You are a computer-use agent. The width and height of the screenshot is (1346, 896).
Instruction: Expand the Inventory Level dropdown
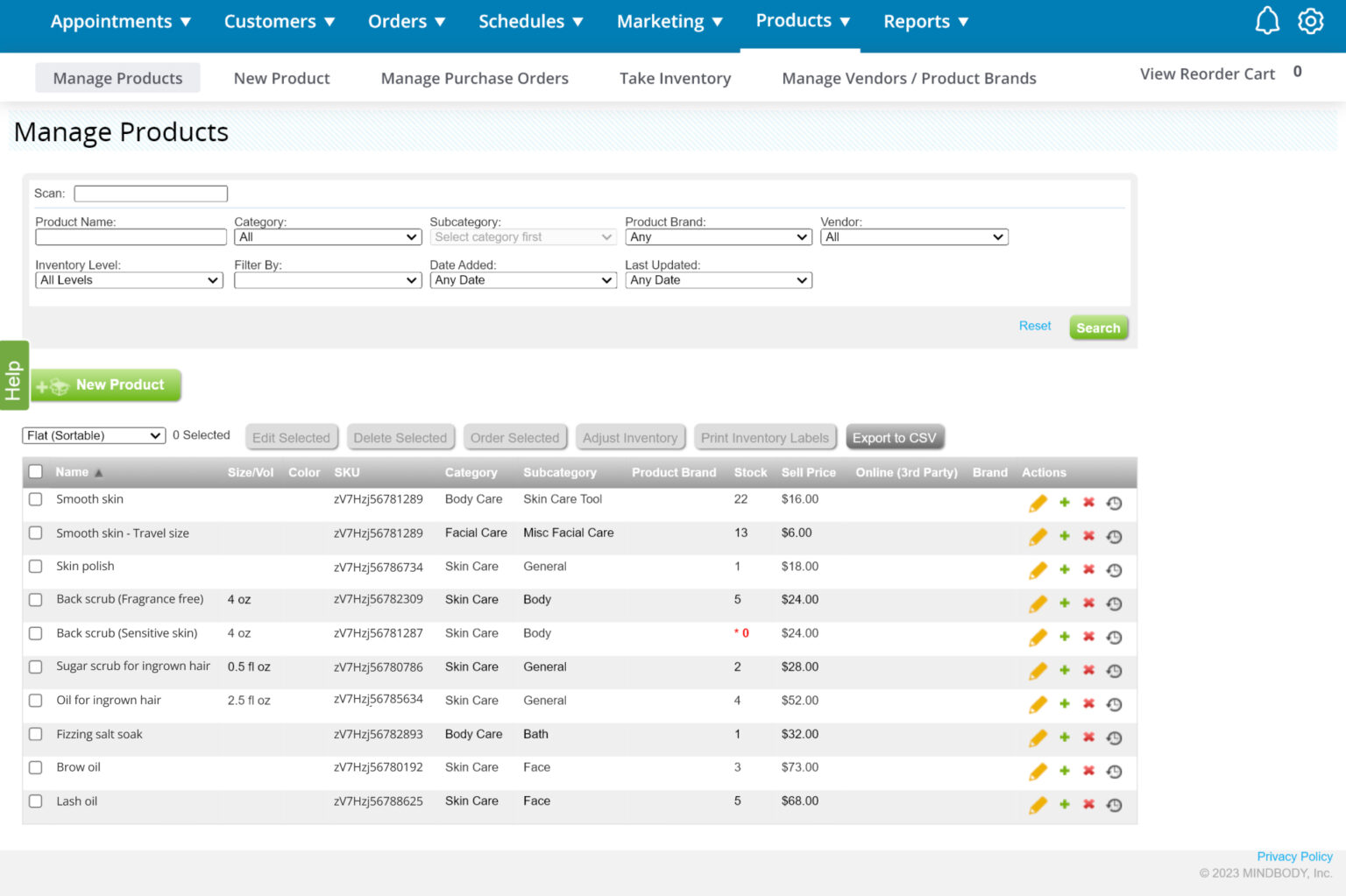(x=129, y=280)
